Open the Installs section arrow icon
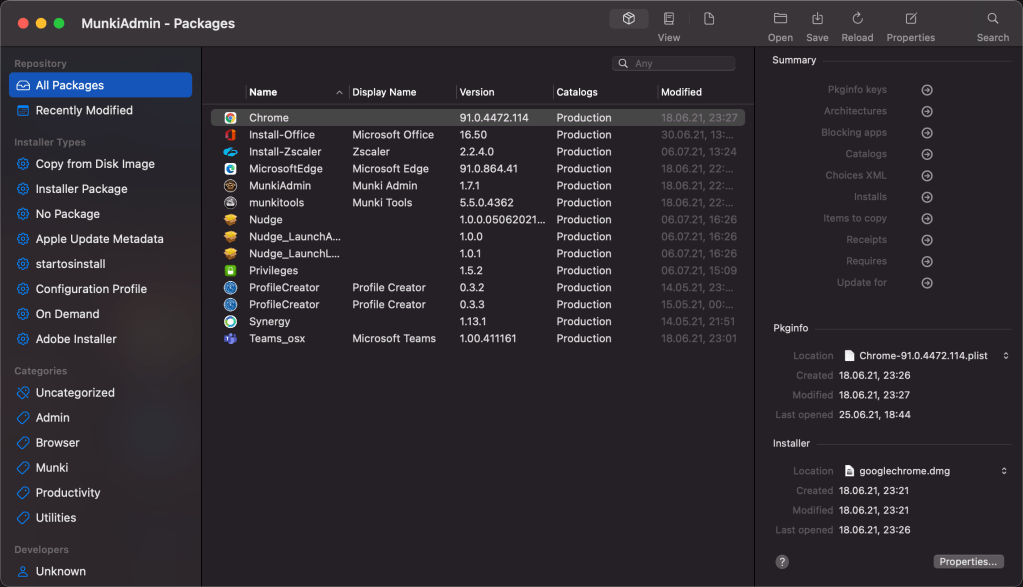Screen dimensions: 1023x587 point(926,196)
